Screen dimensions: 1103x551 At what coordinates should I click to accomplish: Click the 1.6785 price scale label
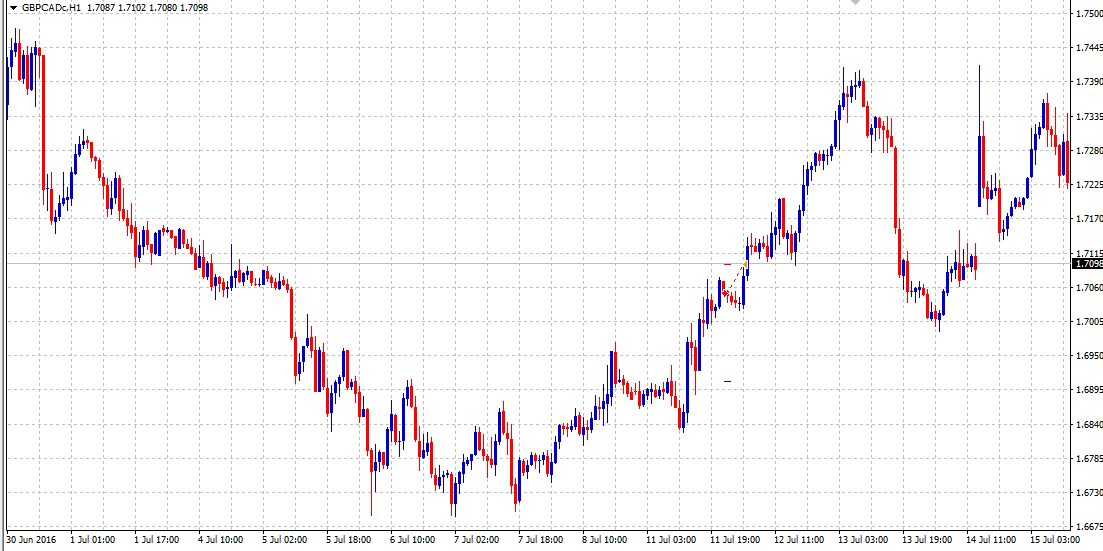1089,459
